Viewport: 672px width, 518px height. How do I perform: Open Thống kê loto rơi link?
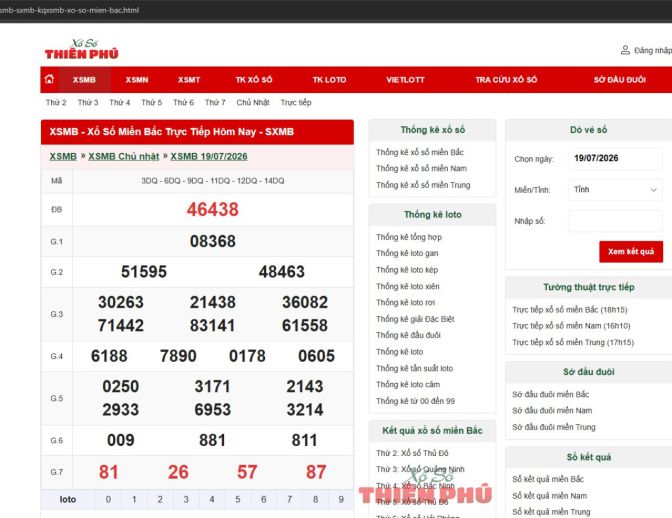tap(405, 302)
